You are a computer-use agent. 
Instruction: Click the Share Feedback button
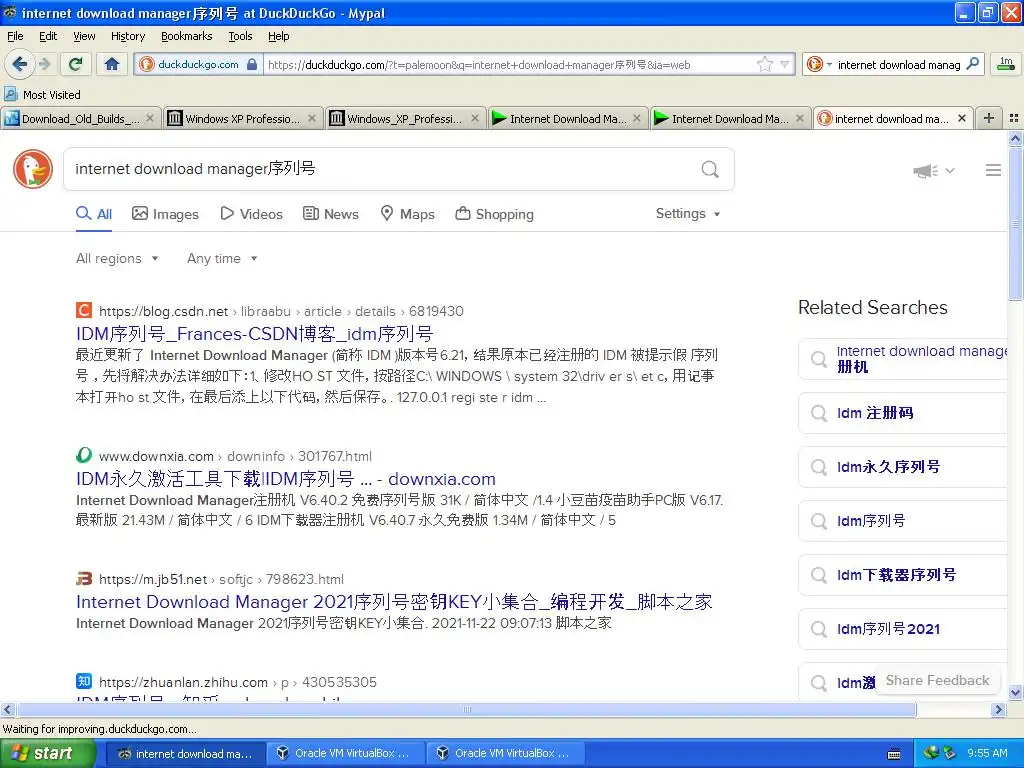click(x=937, y=680)
